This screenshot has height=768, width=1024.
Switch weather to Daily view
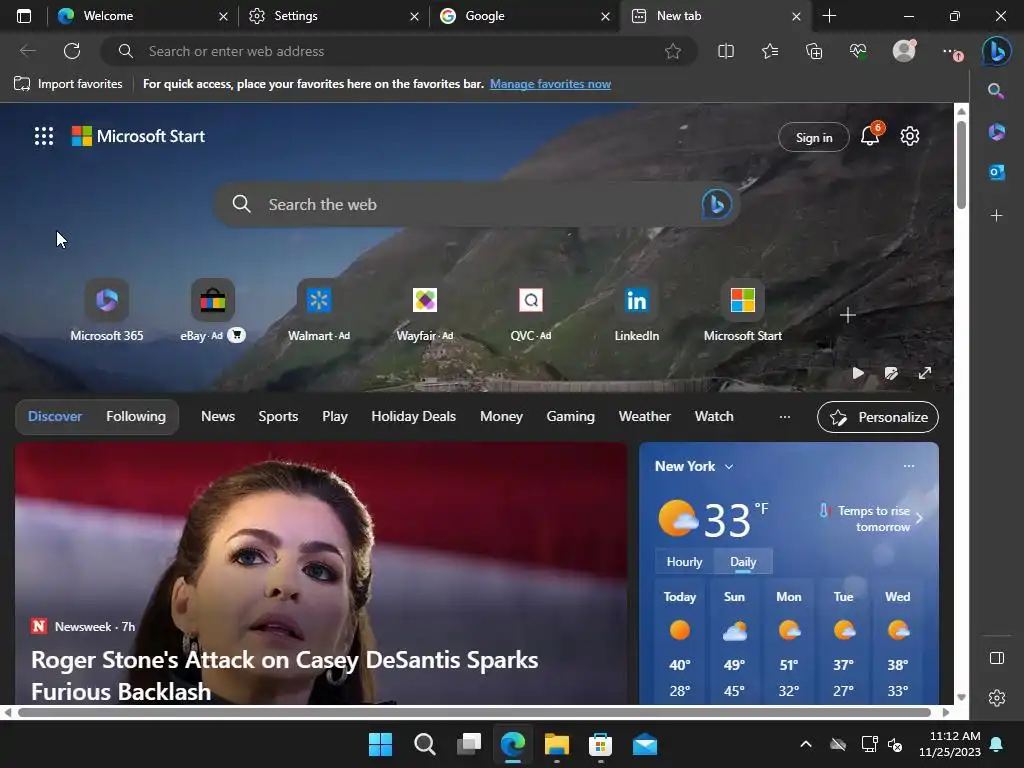tap(743, 562)
